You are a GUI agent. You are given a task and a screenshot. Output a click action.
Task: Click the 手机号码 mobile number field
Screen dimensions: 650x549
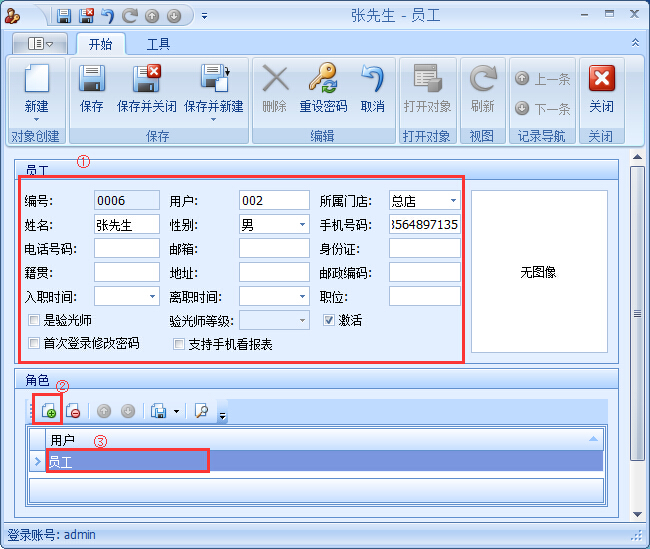424,225
